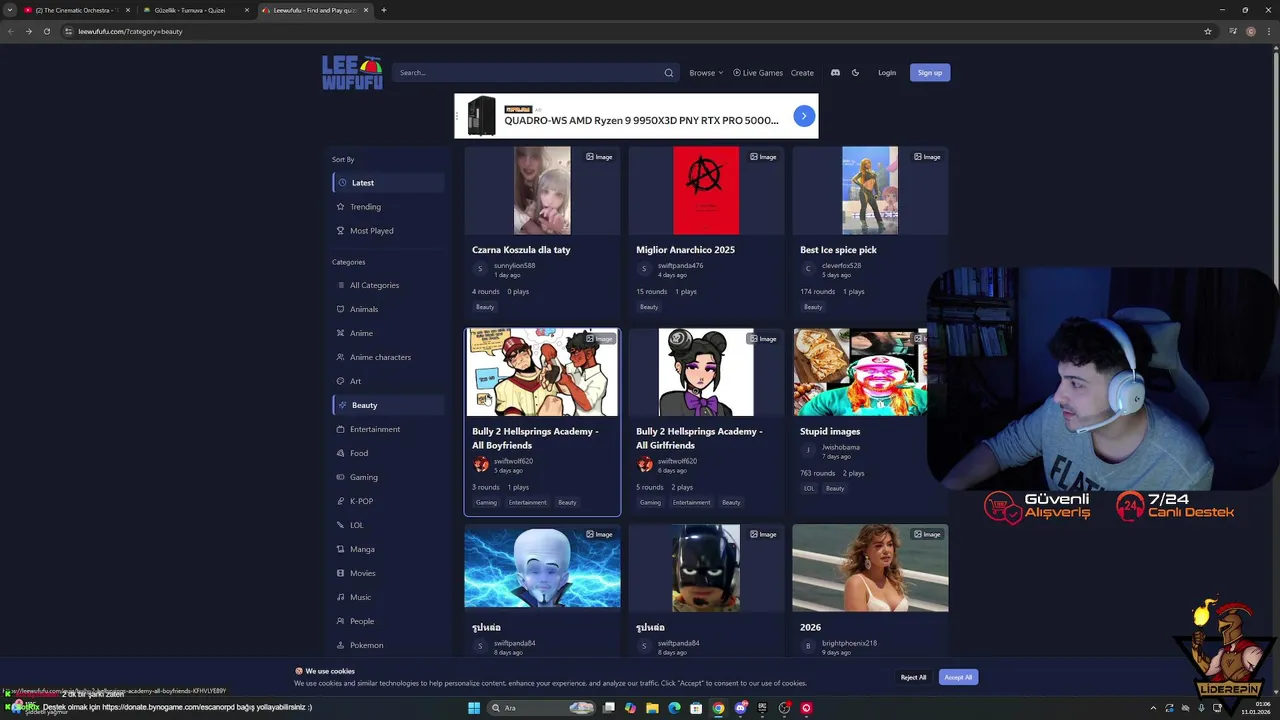Click swiftwolf620 avatar on Boyfriends card

[x=481, y=465]
